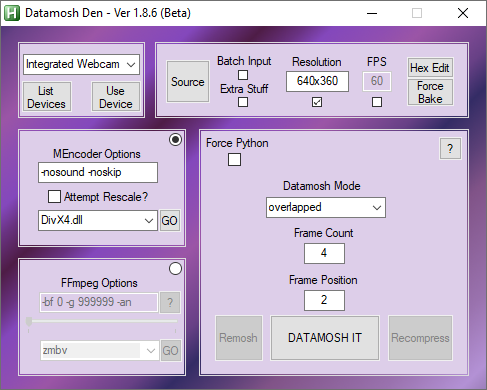The image size is (487, 390).
Task: Click the Frame Count field
Action: 324,253
